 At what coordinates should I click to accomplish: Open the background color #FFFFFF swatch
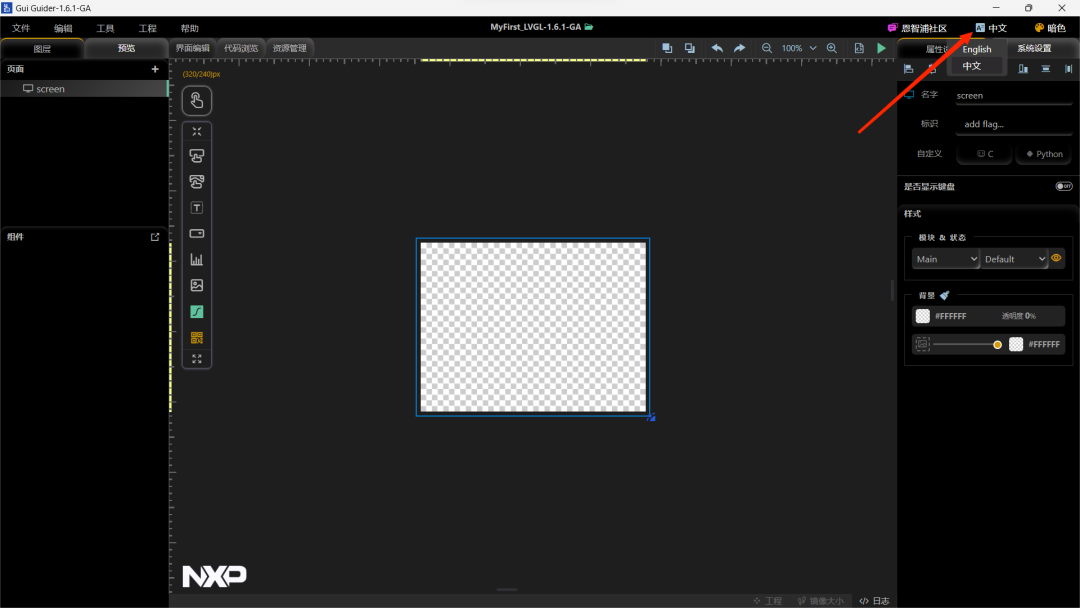pyautogui.click(x=922, y=316)
